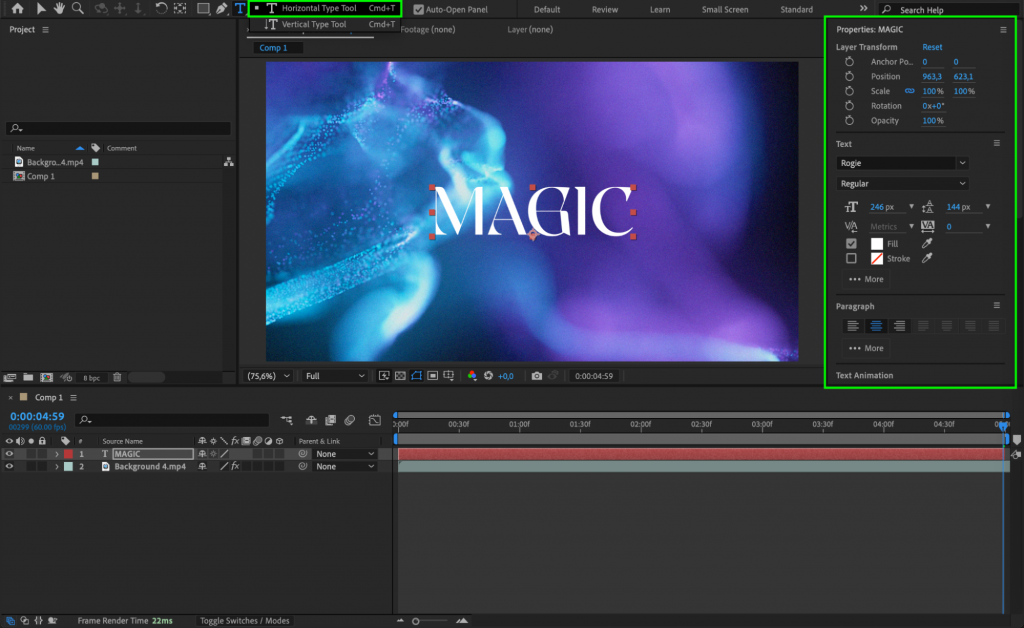The width and height of the screenshot is (1024, 628).
Task: Click More under the Paragraph section
Action: point(864,348)
